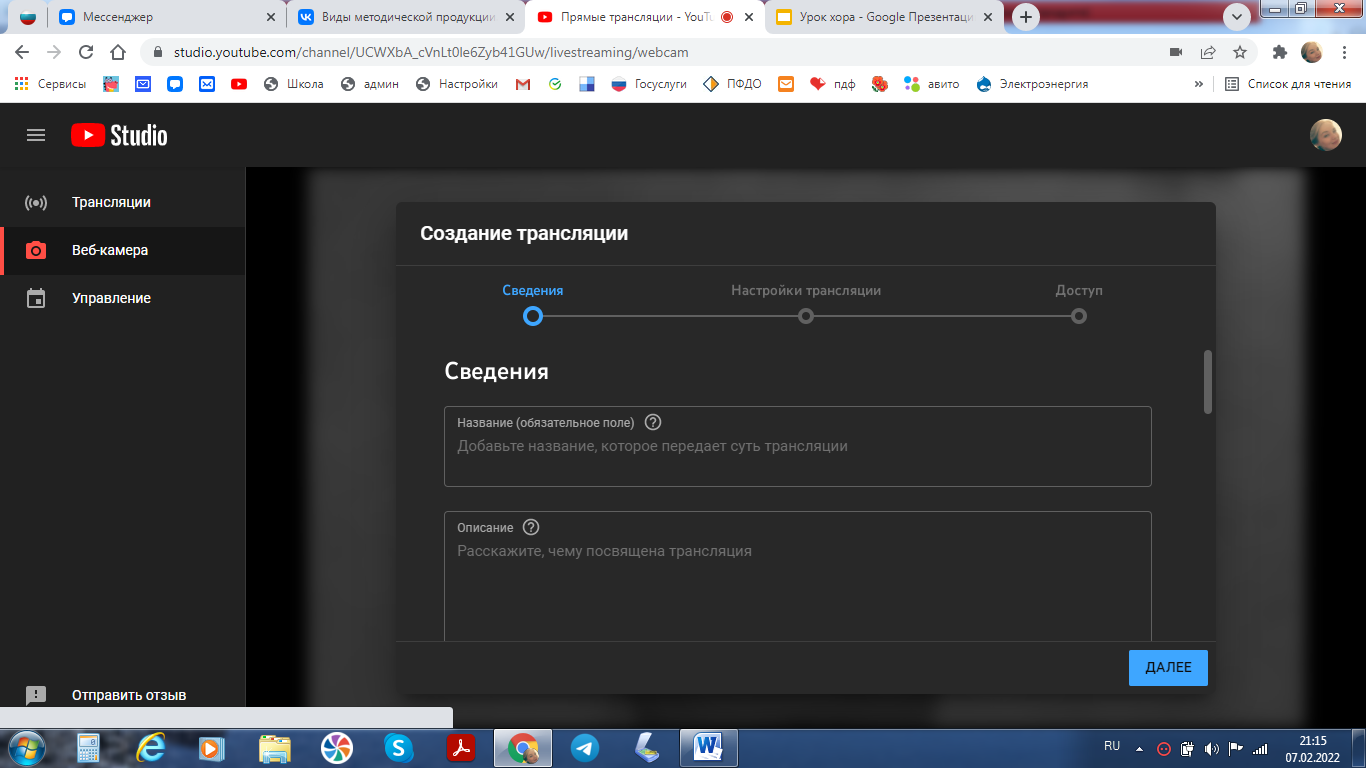Click the dialog vertical scrollbar
The image size is (1366, 768).
point(1208,381)
